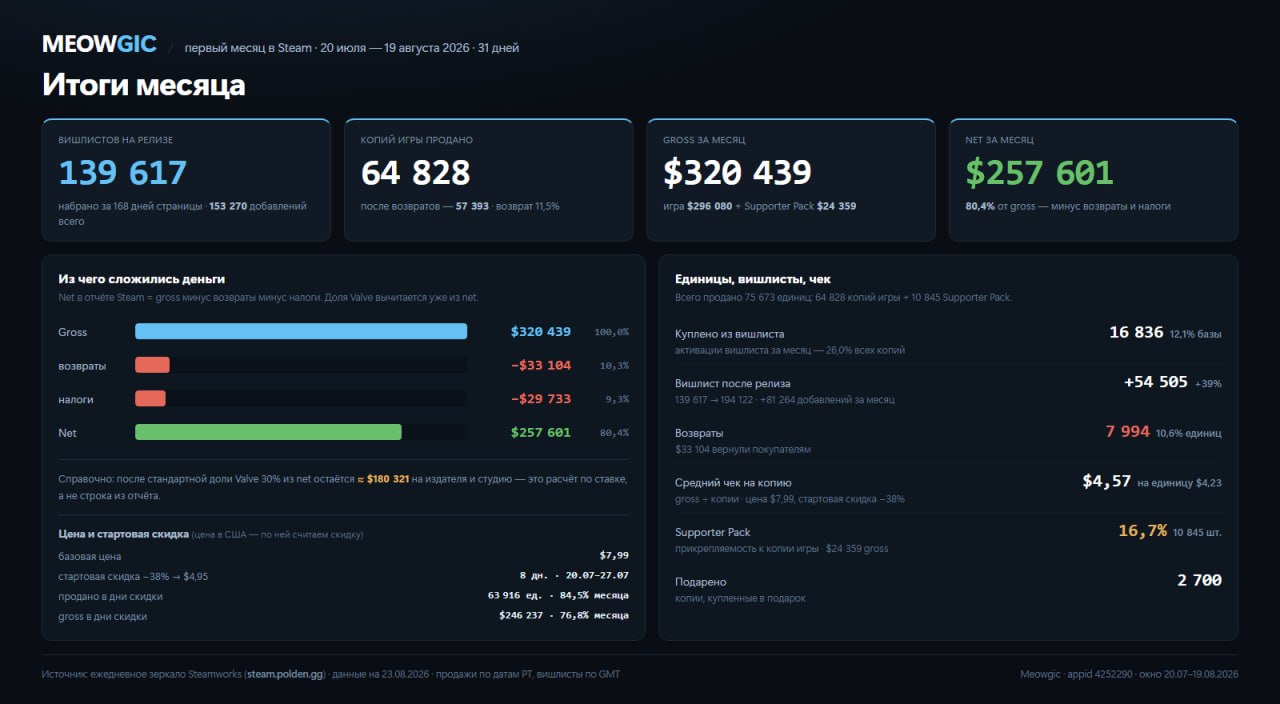Click the "NET ЗА МЕСЯЦ" card label

coord(999,140)
